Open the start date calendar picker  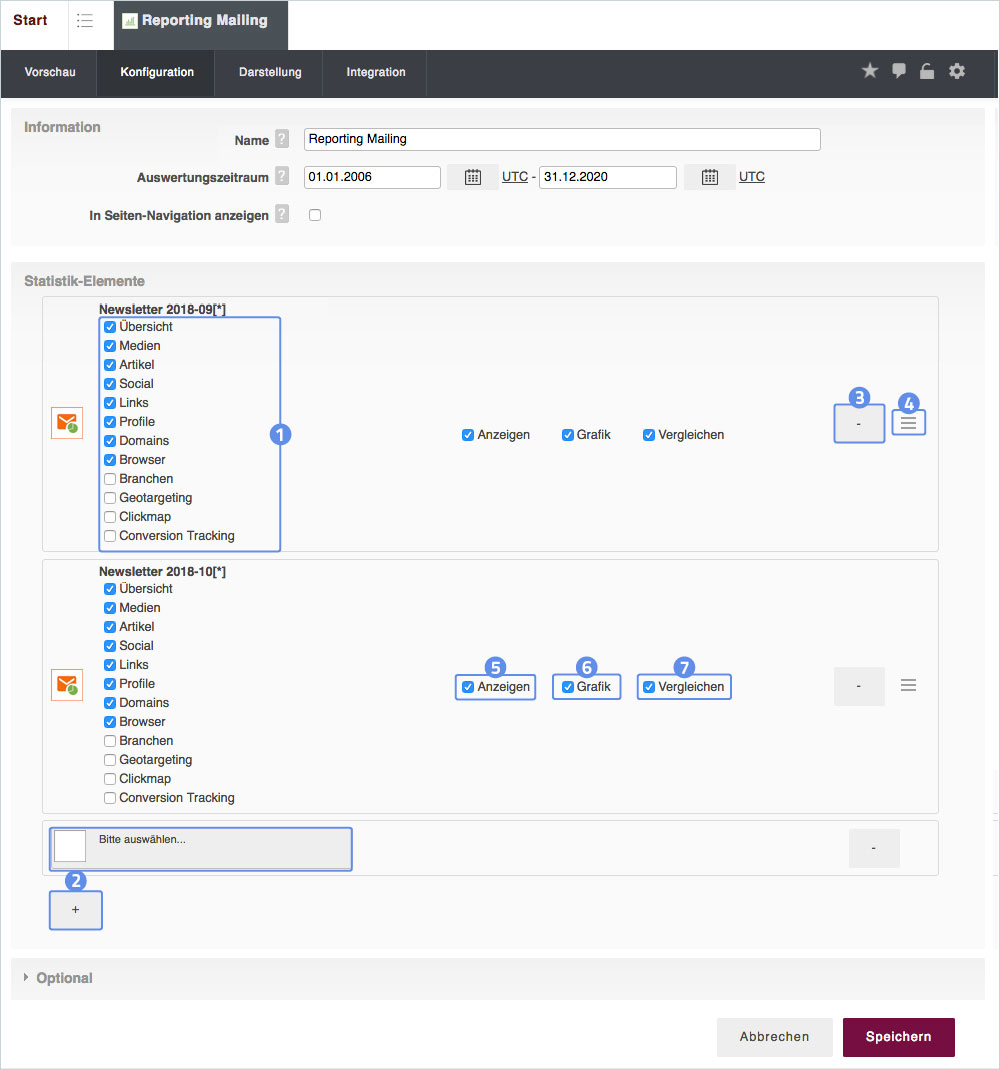click(473, 177)
